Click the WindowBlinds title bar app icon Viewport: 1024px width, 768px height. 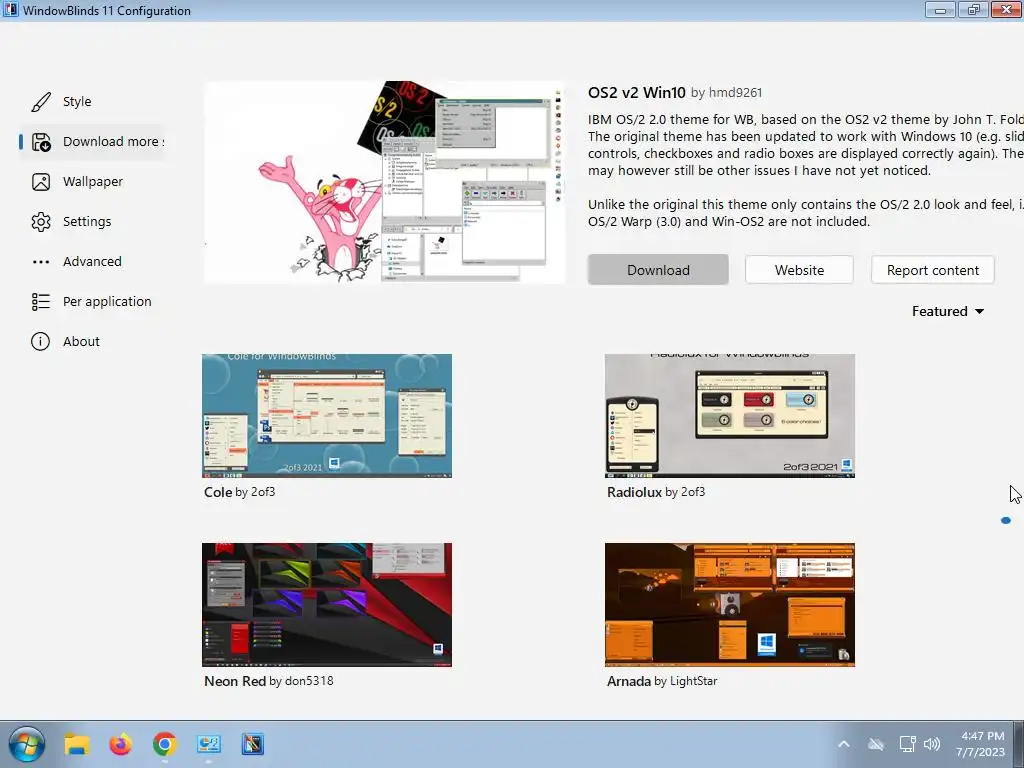[10, 10]
